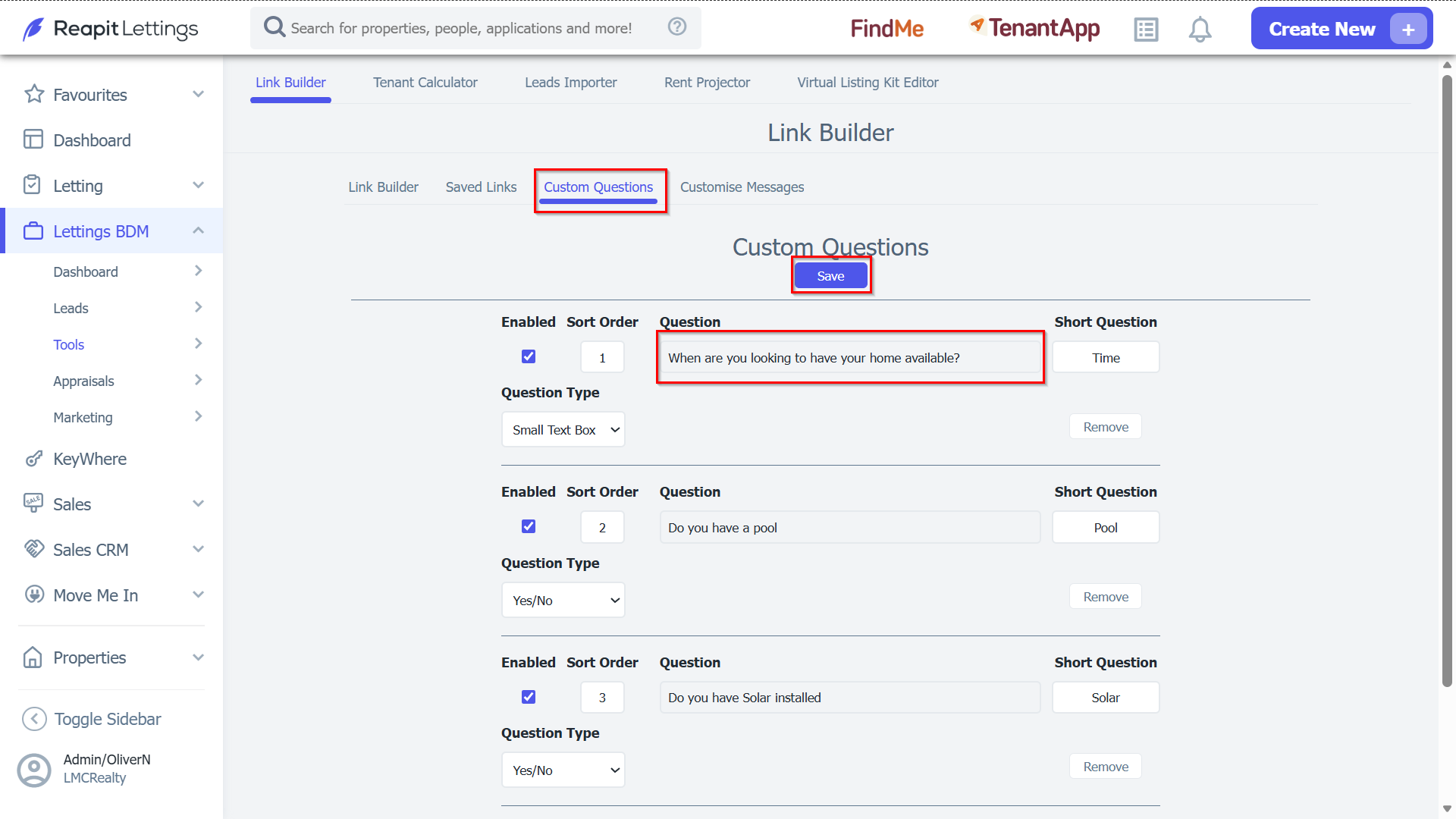The height and width of the screenshot is (819, 1456).
Task: Click the Sort Order field with value 2
Action: 602,528
